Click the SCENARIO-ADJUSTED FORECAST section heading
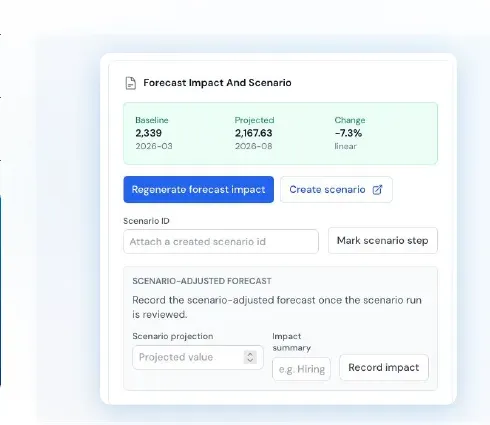This screenshot has height=425, width=490. (202, 281)
